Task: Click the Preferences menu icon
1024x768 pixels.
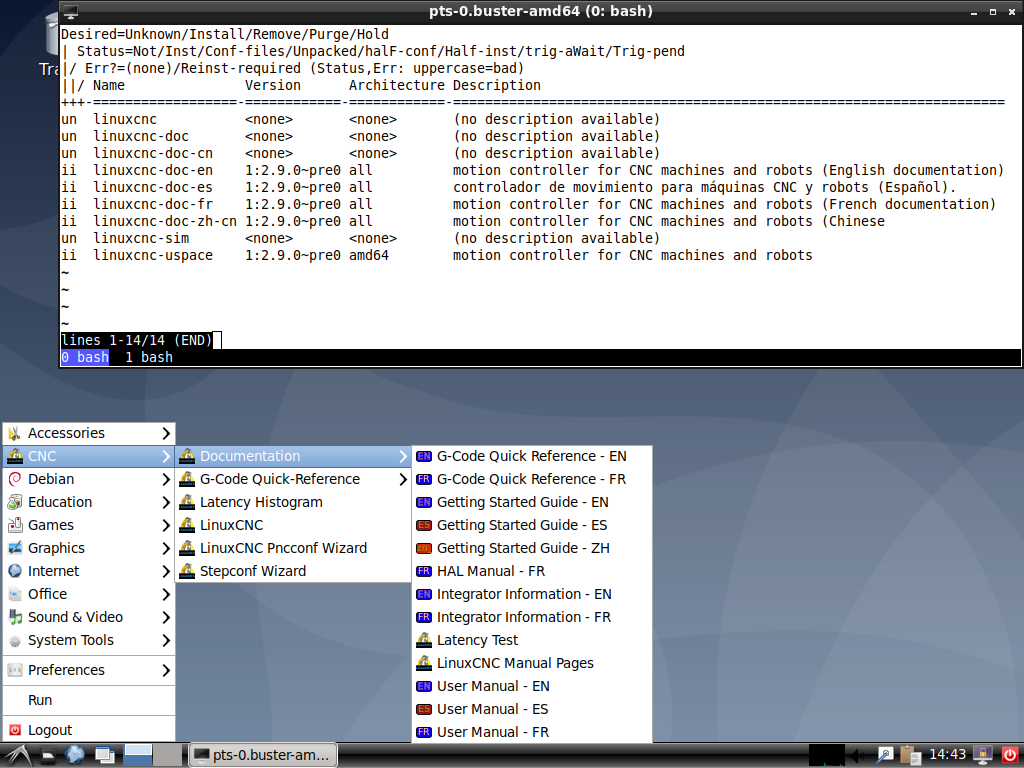Action: [x=15, y=670]
